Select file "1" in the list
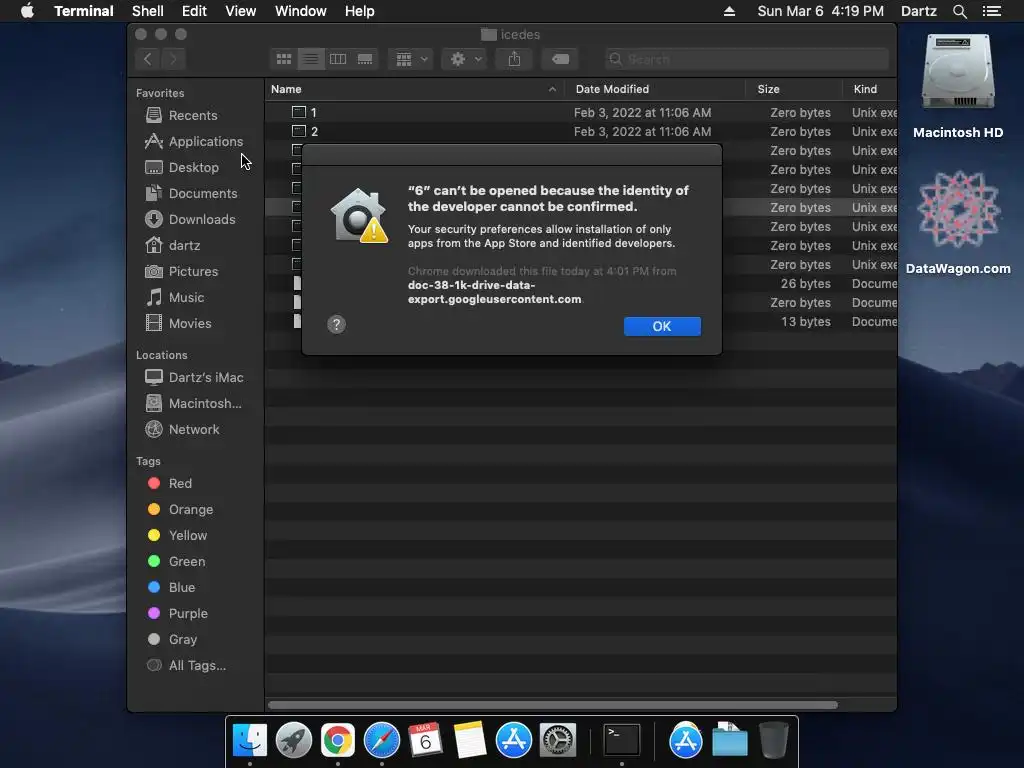This screenshot has height=768, width=1024. coord(581,112)
